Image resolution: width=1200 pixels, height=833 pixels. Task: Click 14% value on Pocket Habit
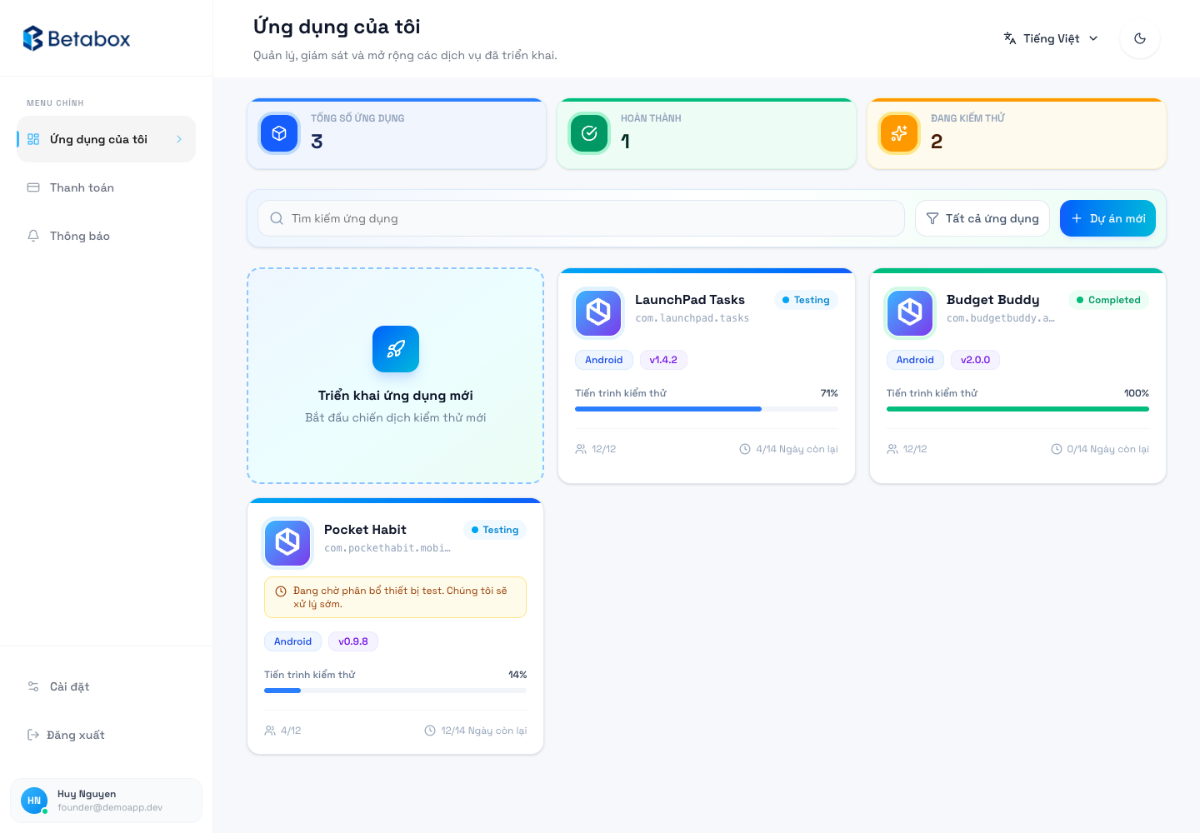coord(517,675)
